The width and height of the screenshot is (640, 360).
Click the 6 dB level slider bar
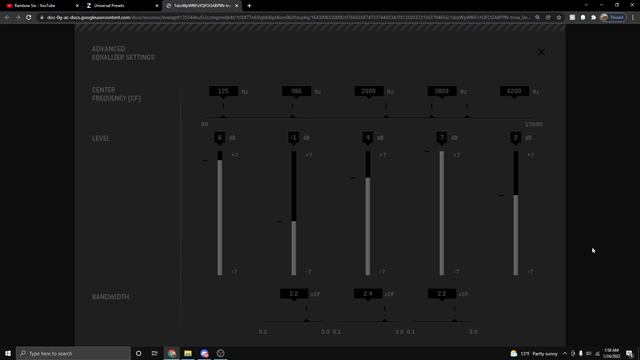click(x=220, y=213)
